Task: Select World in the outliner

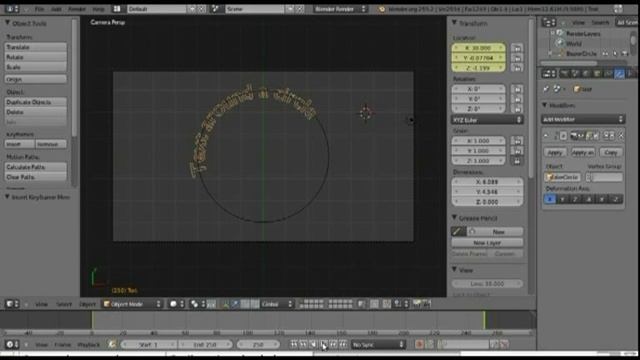Action: (x=573, y=44)
